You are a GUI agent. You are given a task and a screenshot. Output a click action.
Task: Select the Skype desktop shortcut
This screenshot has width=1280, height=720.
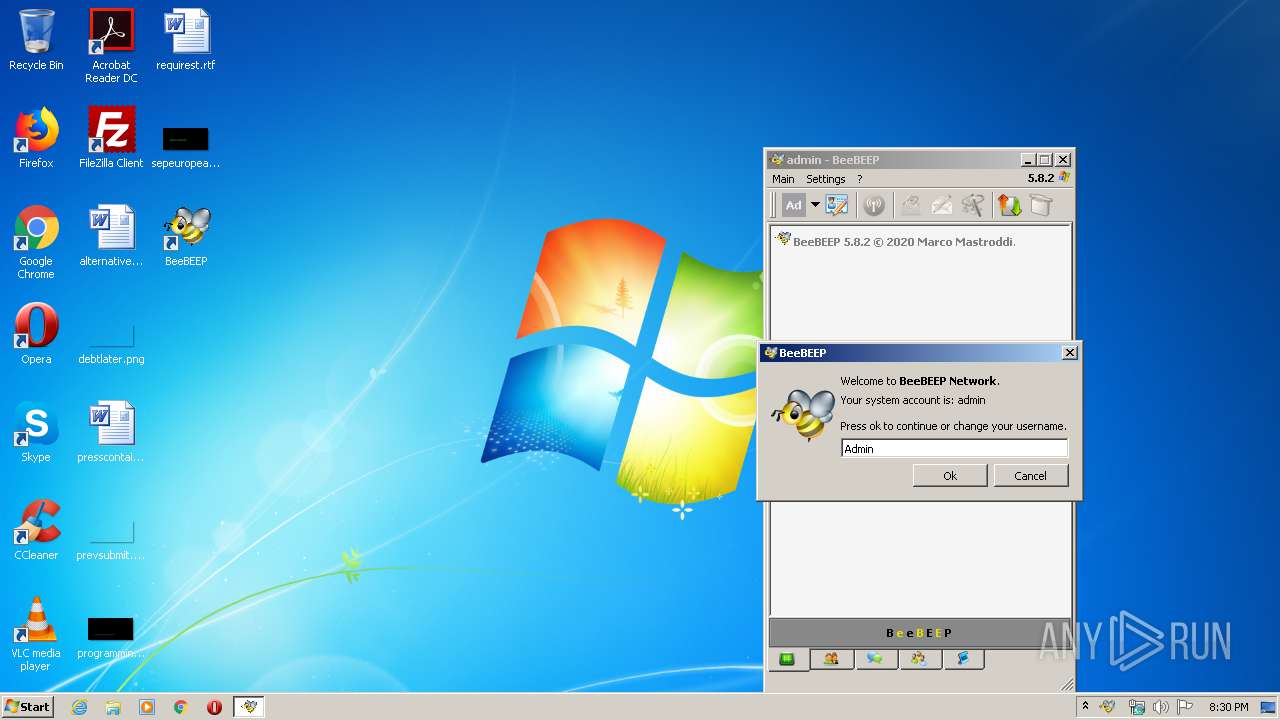point(36,432)
